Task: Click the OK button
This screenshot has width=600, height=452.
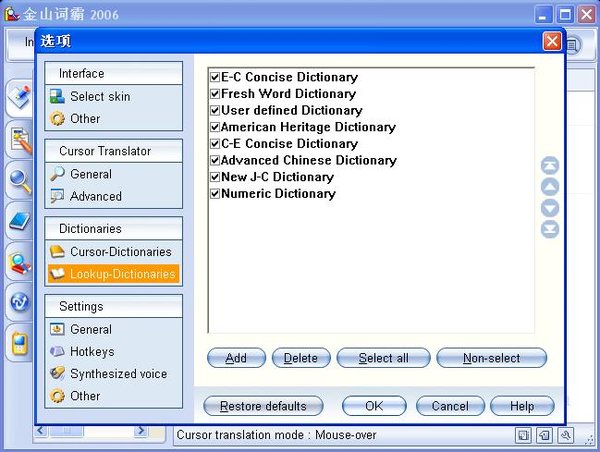Action: (373, 406)
